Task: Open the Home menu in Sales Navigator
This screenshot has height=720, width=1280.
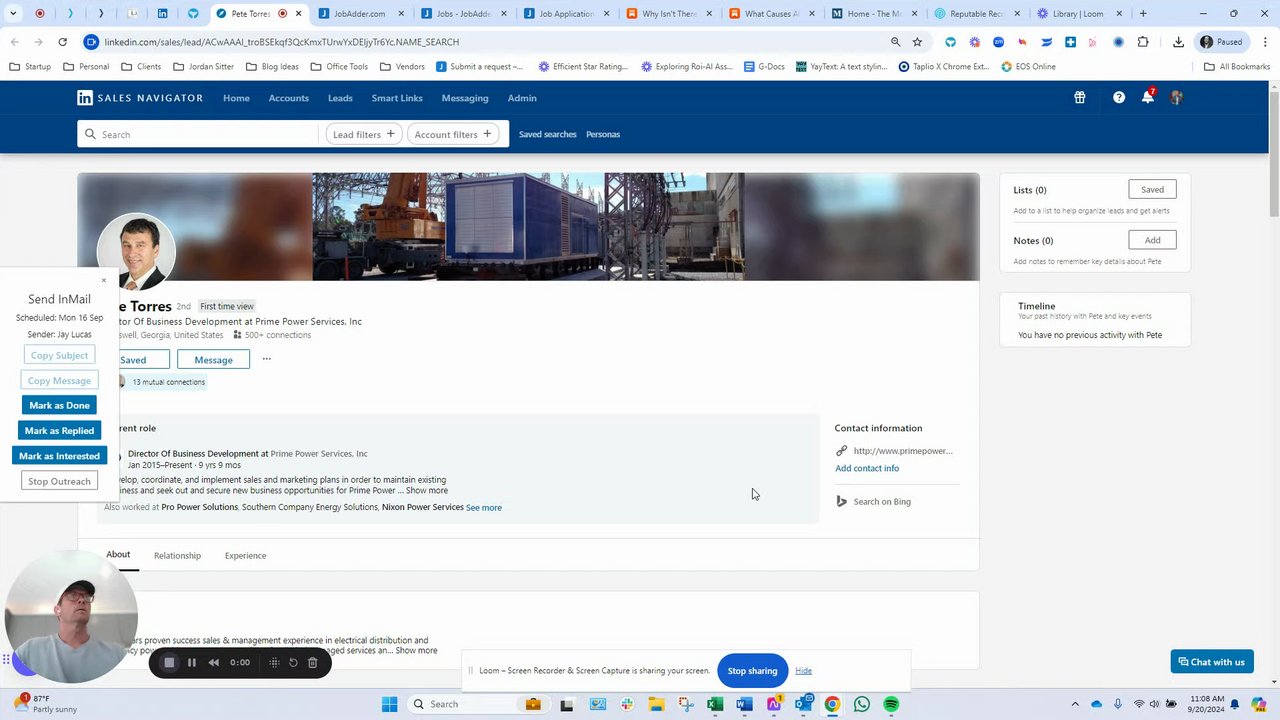Action: click(x=236, y=98)
